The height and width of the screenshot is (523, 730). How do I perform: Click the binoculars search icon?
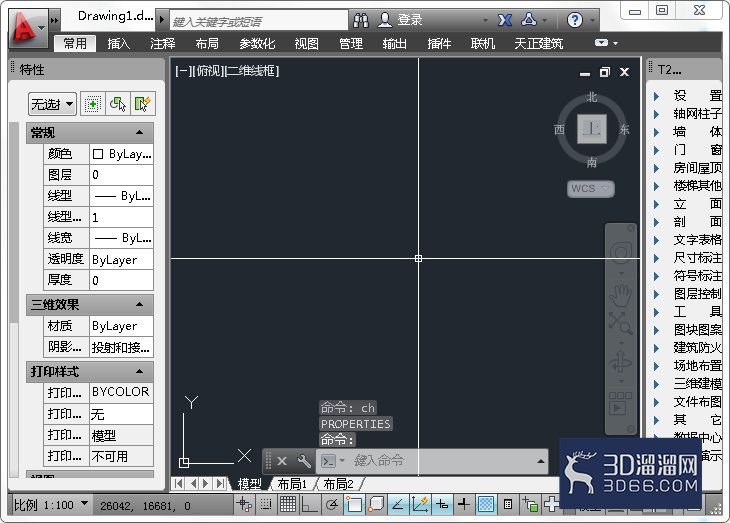pyautogui.click(x=361, y=20)
